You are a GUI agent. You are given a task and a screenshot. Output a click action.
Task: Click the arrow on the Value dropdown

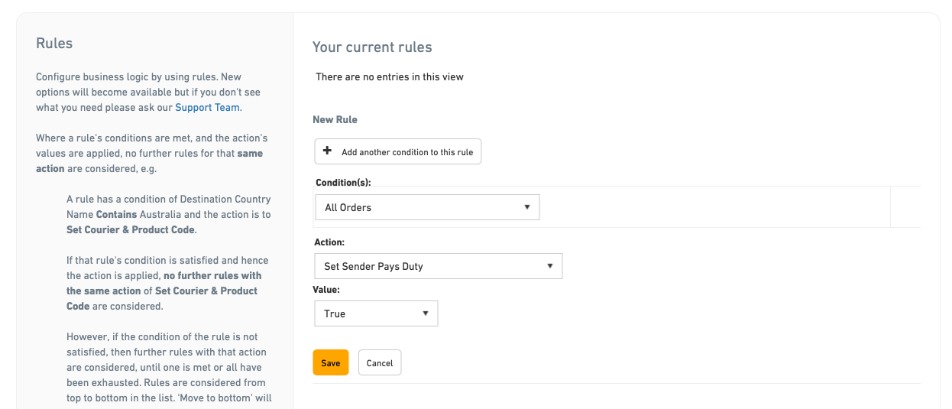(425, 313)
